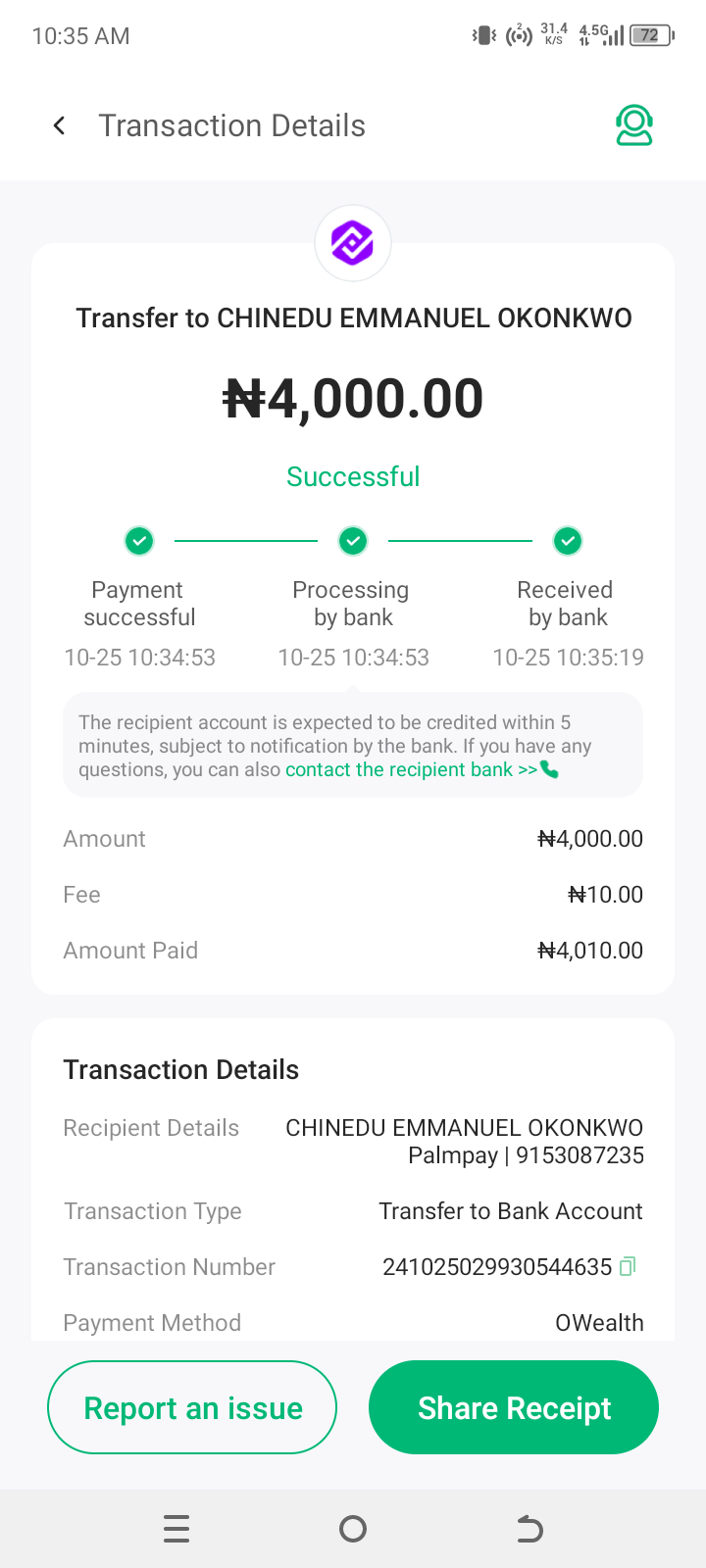The height and width of the screenshot is (1568, 706).
Task: Tap the phone icon beside recipient bank link
Action: pos(550,770)
